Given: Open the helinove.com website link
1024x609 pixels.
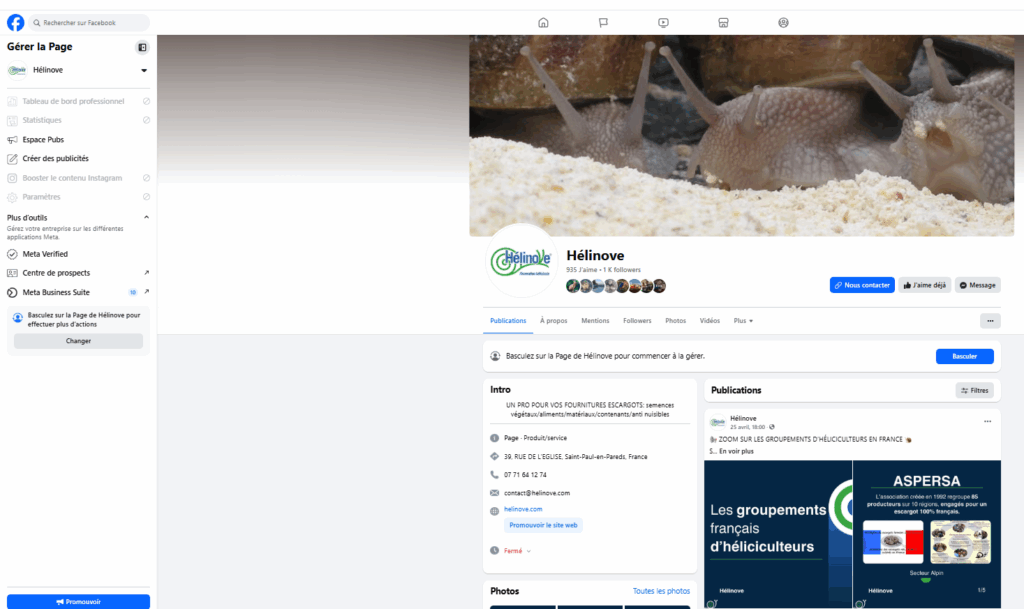Looking at the screenshot, I should pos(523,509).
